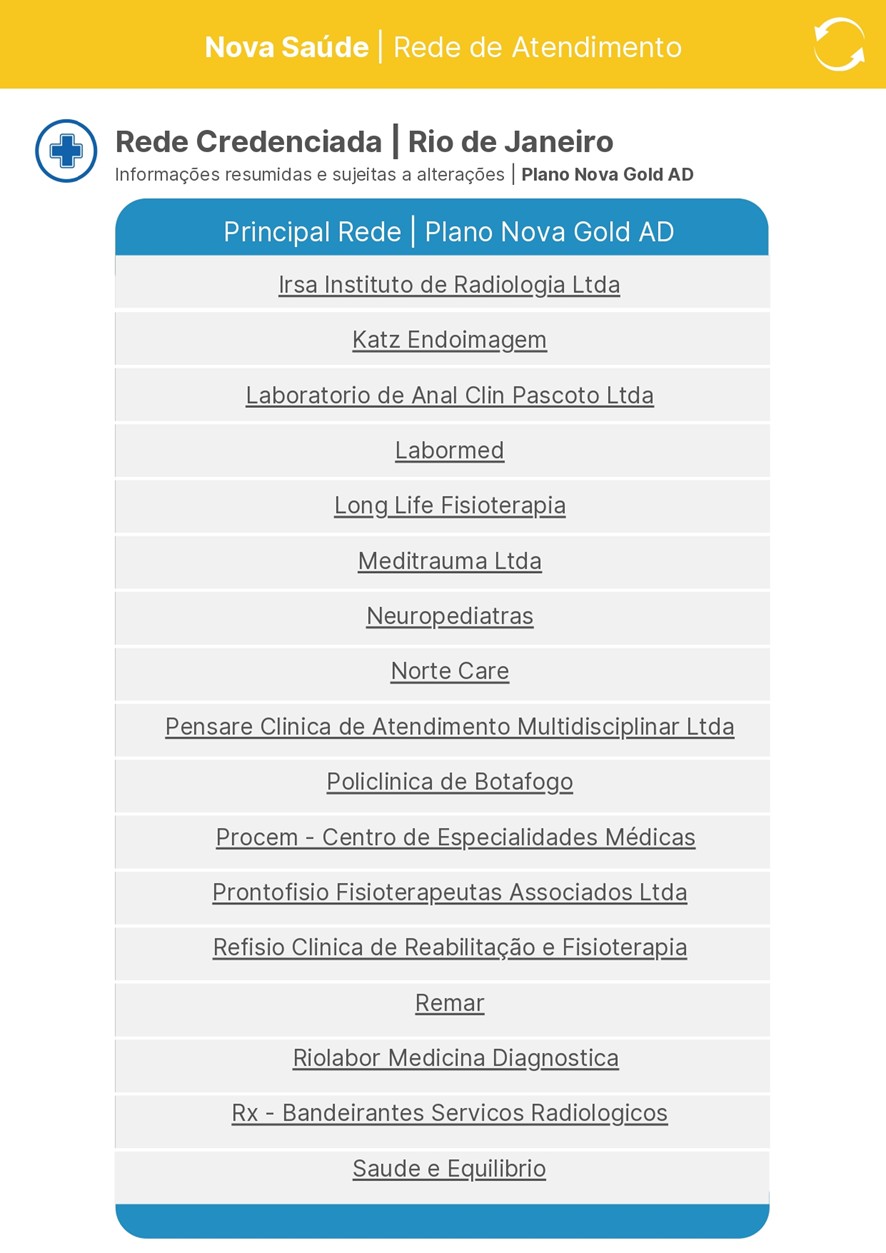Open Pensare Clinica de Atendimento Multidisciplinar
The height and width of the screenshot is (1253, 886).
click(x=449, y=727)
